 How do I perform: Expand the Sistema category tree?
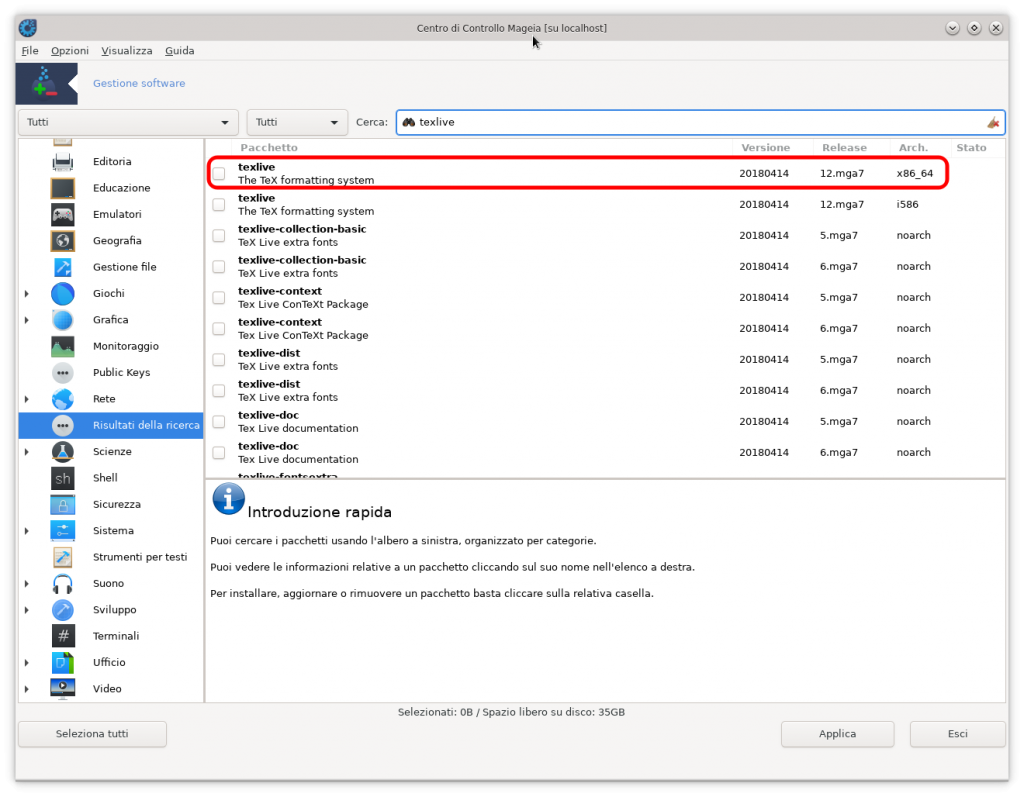pyautogui.click(x=25, y=530)
